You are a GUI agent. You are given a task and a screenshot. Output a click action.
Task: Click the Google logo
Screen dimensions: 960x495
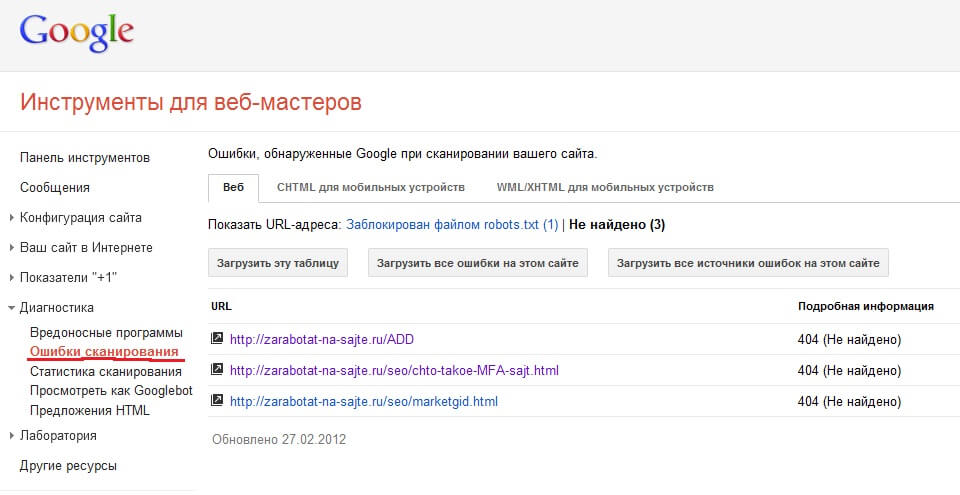click(77, 32)
